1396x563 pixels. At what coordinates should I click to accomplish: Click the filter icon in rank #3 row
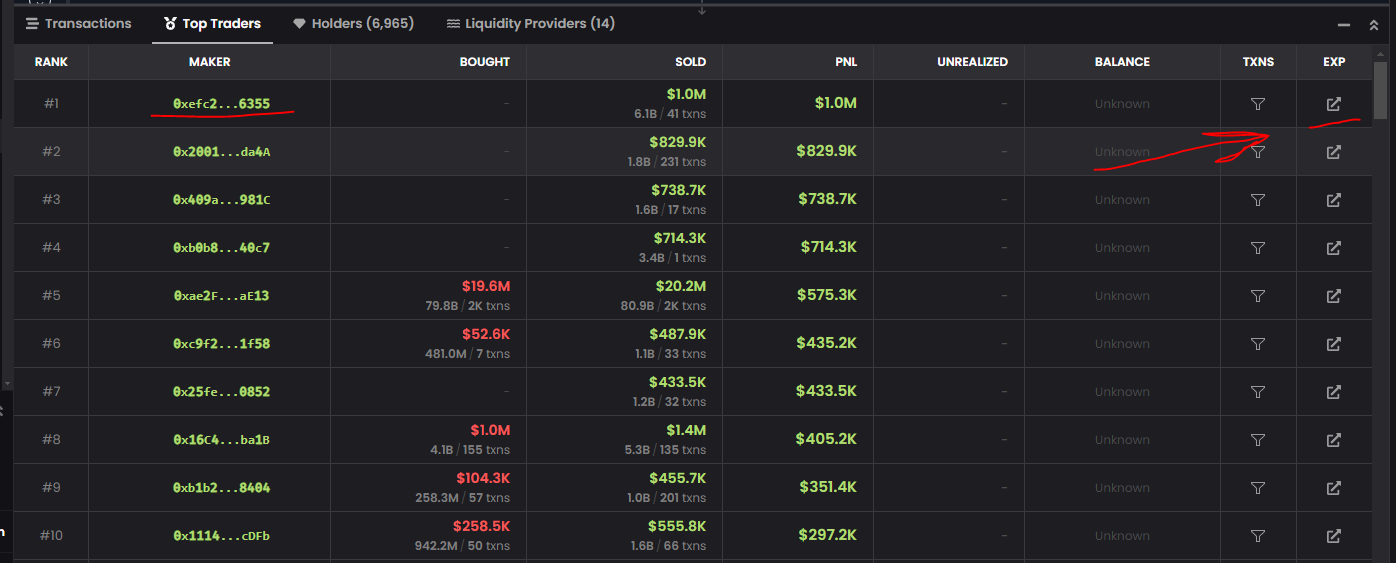1258,200
